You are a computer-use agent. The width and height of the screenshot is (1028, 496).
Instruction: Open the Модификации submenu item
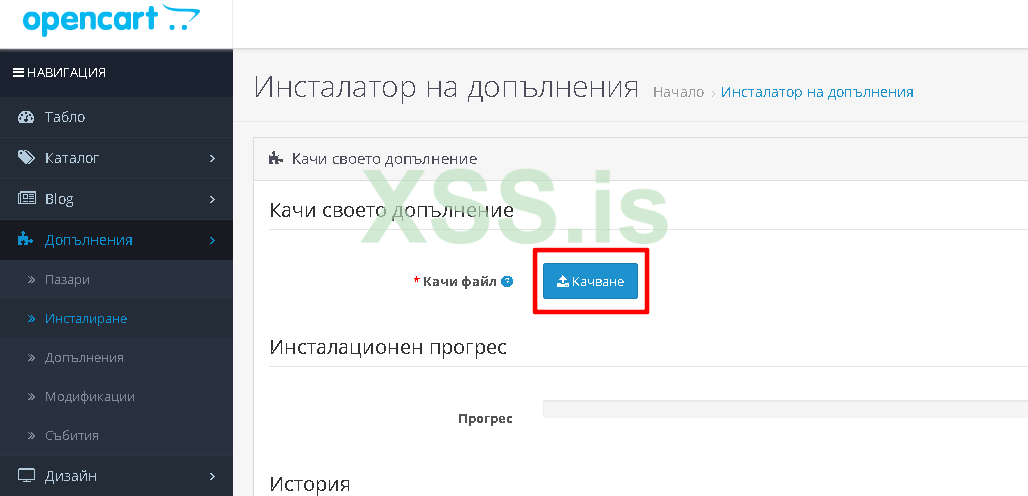point(116,397)
